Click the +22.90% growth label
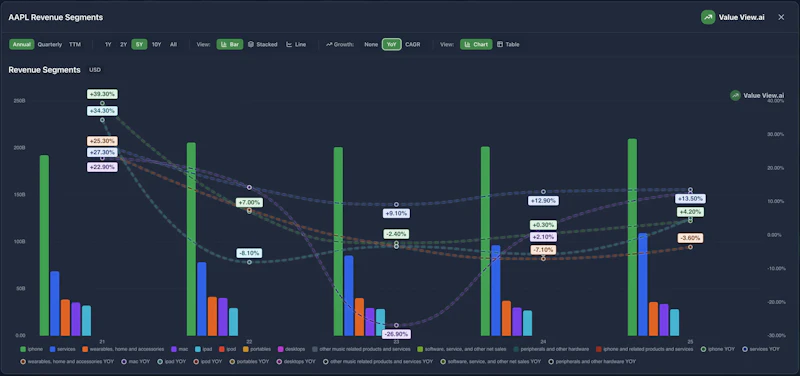This screenshot has width=800, height=376. click(x=102, y=167)
